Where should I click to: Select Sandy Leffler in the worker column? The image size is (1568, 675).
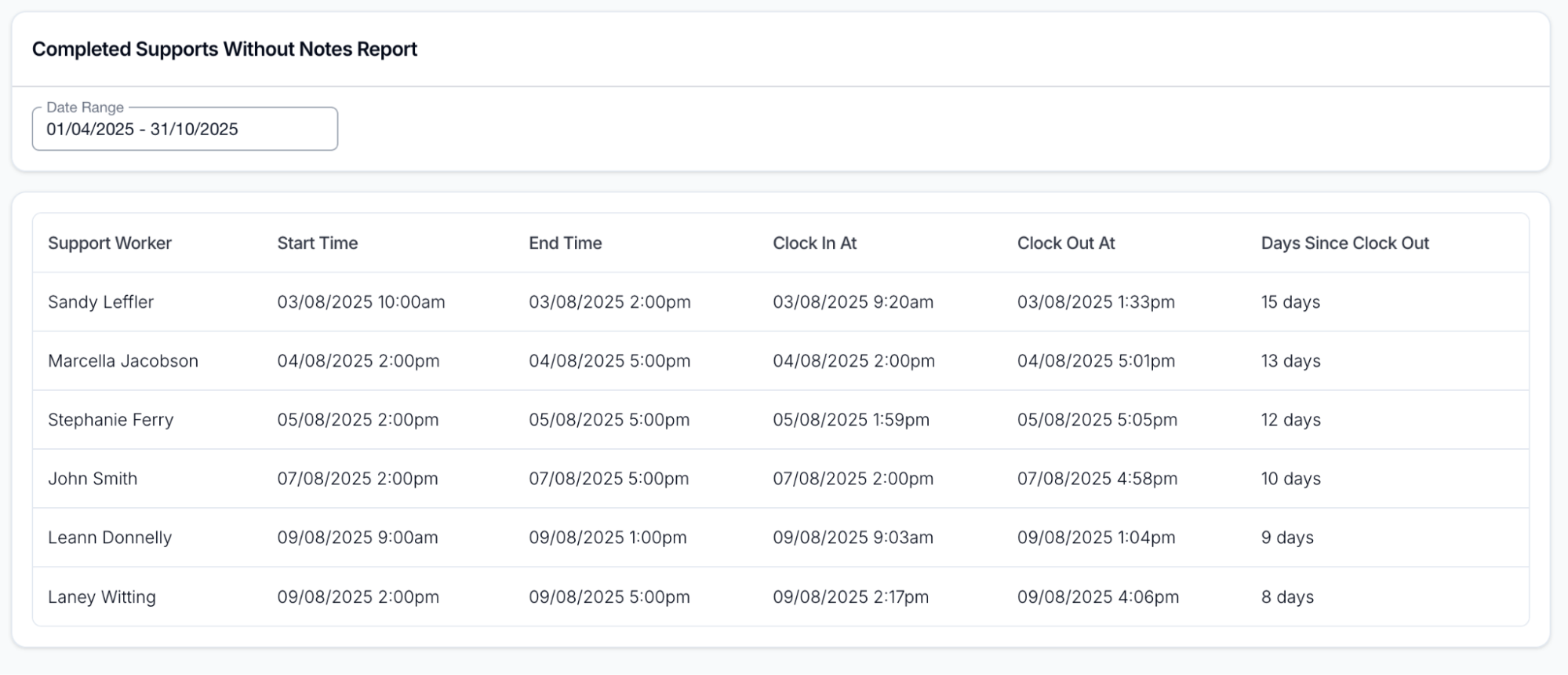coord(100,302)
